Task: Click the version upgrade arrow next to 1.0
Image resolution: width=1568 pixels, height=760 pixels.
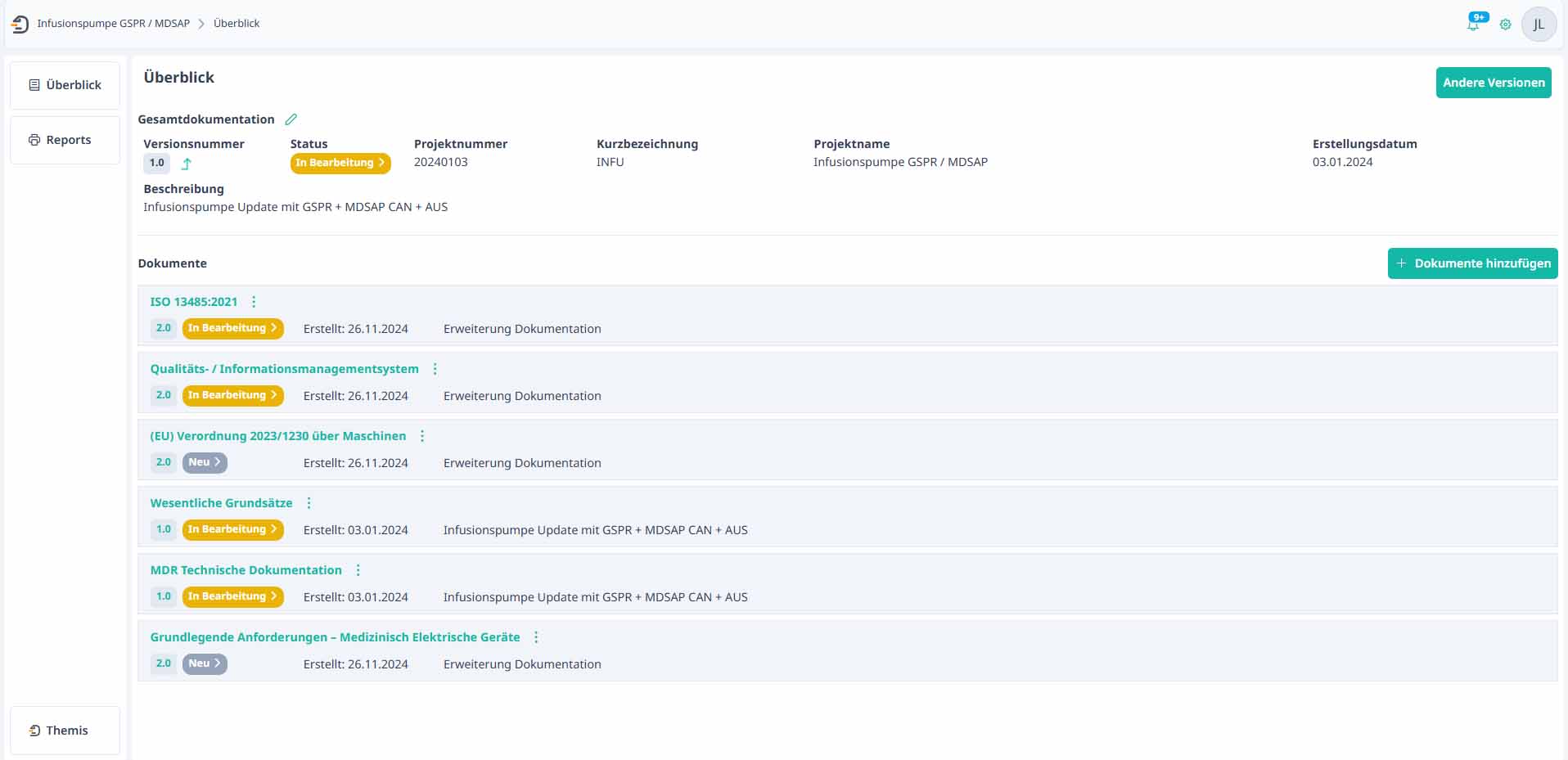Action: click(187, 164)
